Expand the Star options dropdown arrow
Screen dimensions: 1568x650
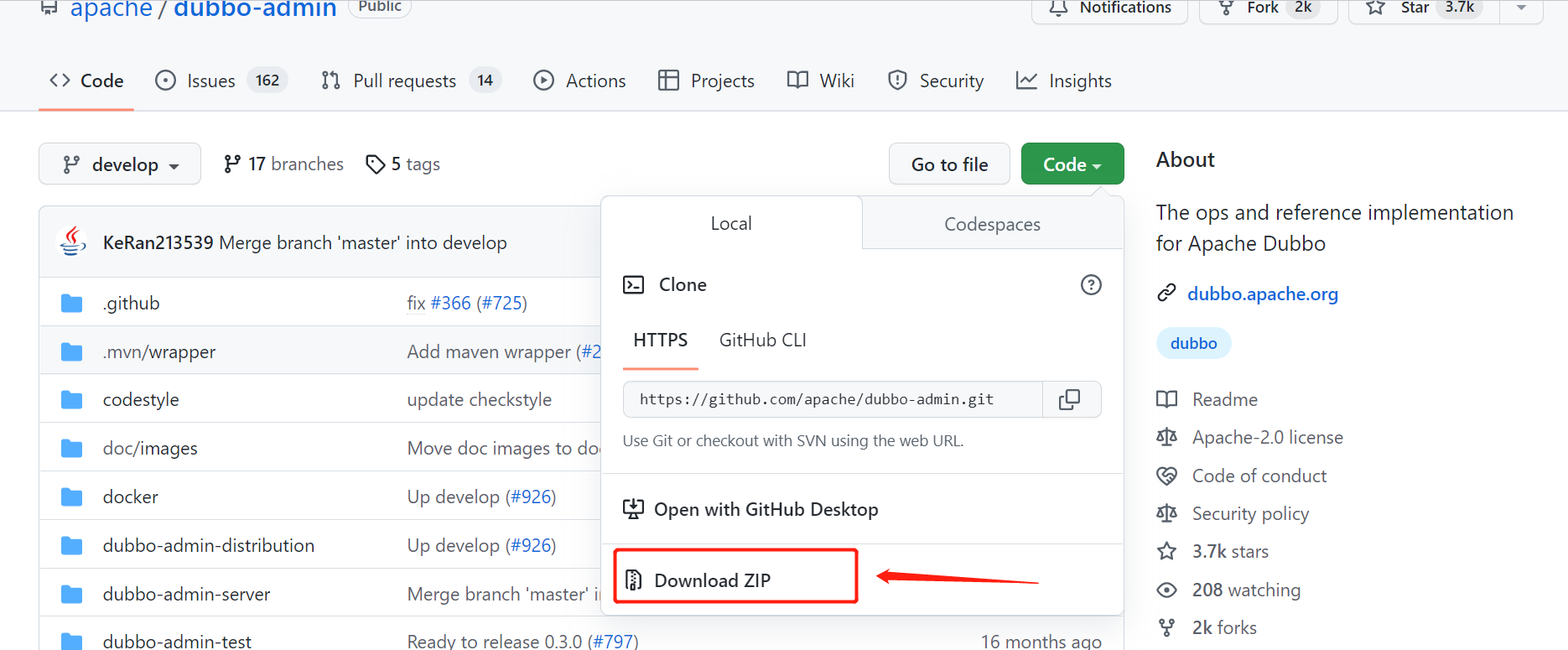[x=1521, y=8]
